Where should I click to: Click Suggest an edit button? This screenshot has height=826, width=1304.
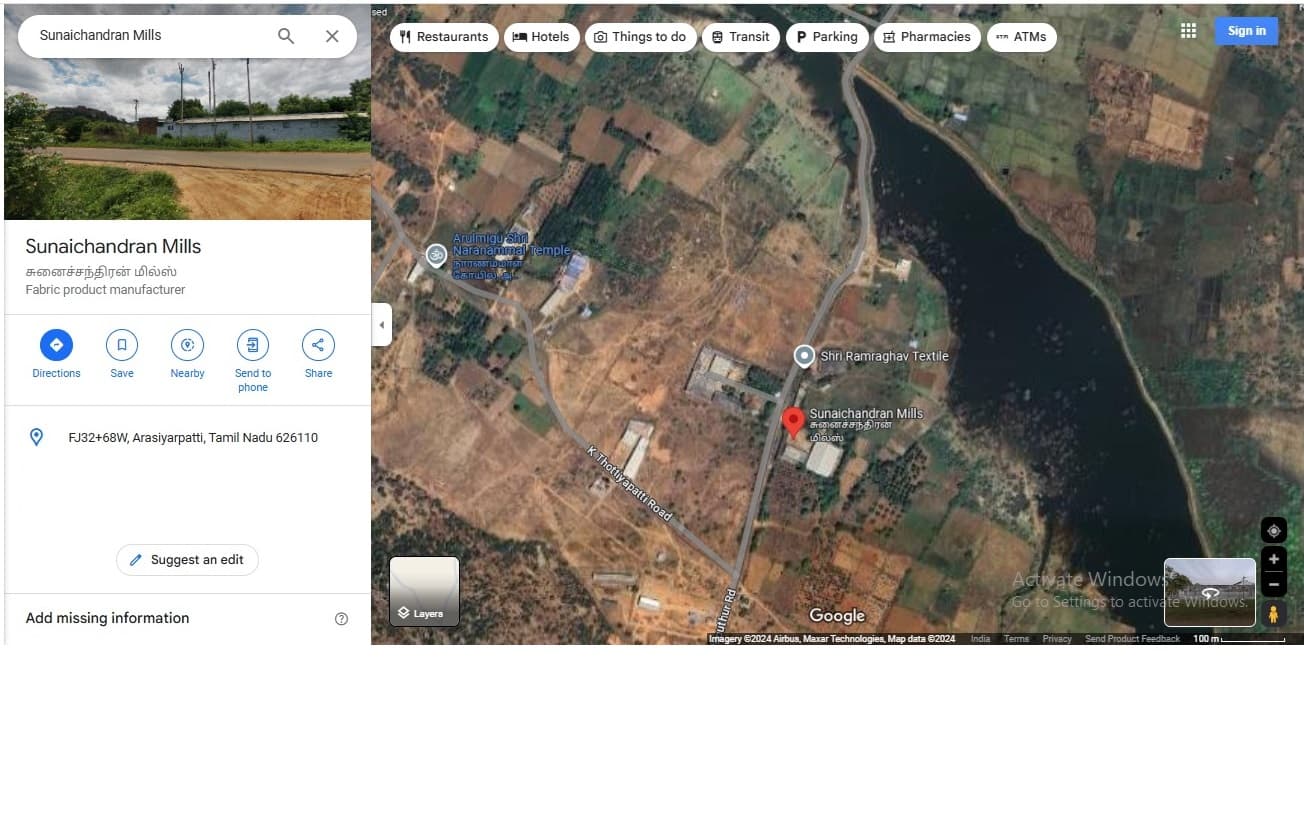(187, 560)
